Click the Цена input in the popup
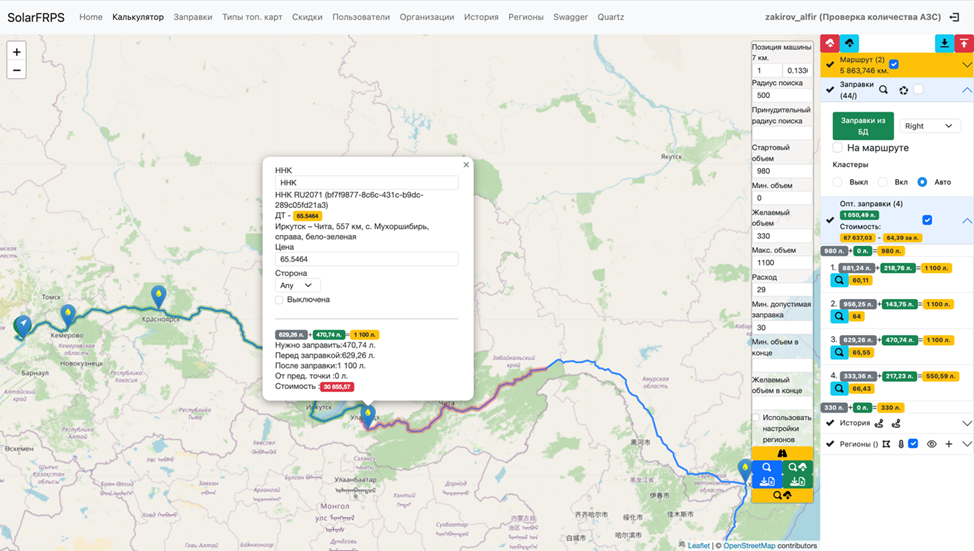 tap(366, 259)
